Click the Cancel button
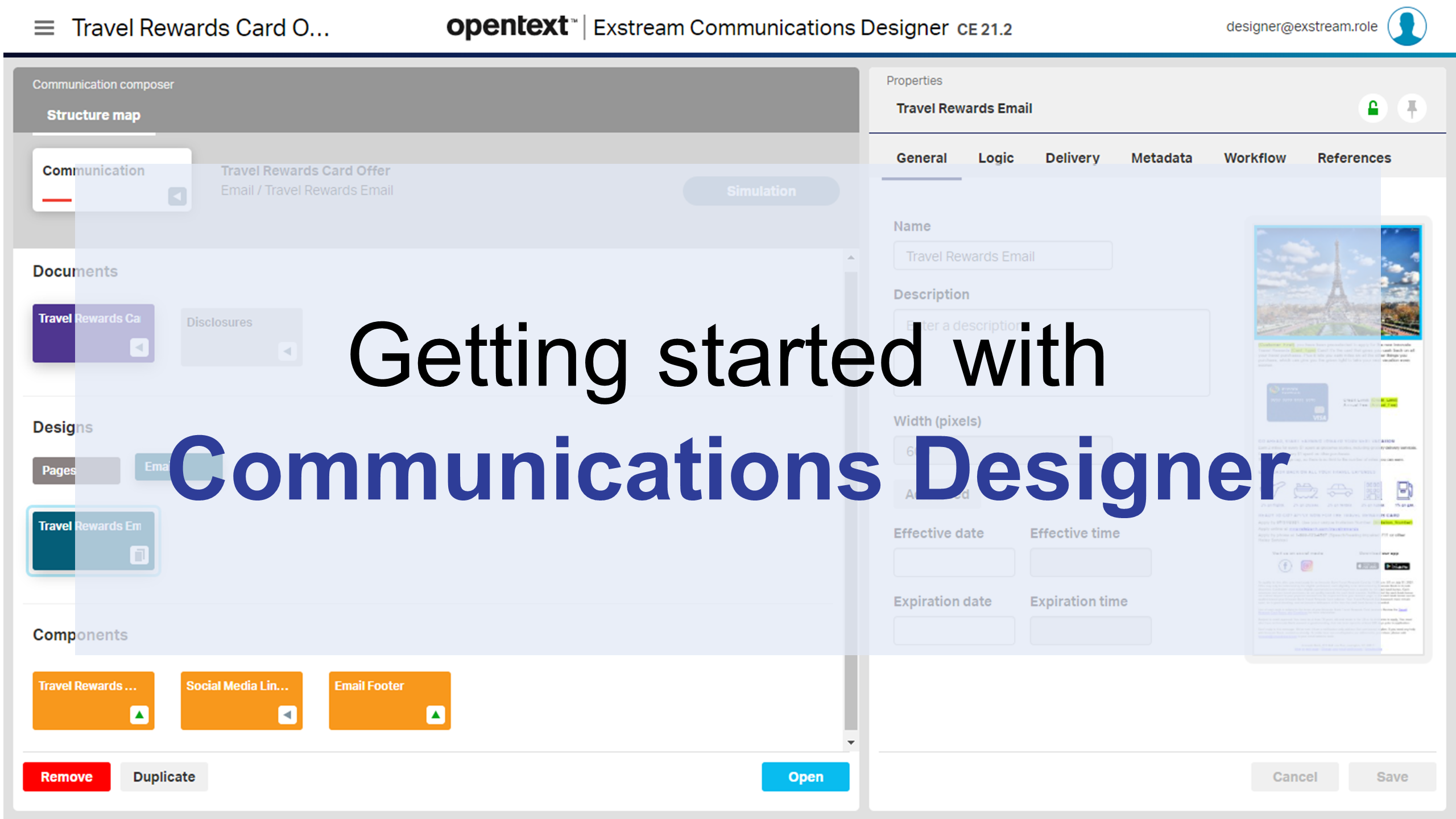Screen dimensions: 1456x819 click(x=1294, y=776)
